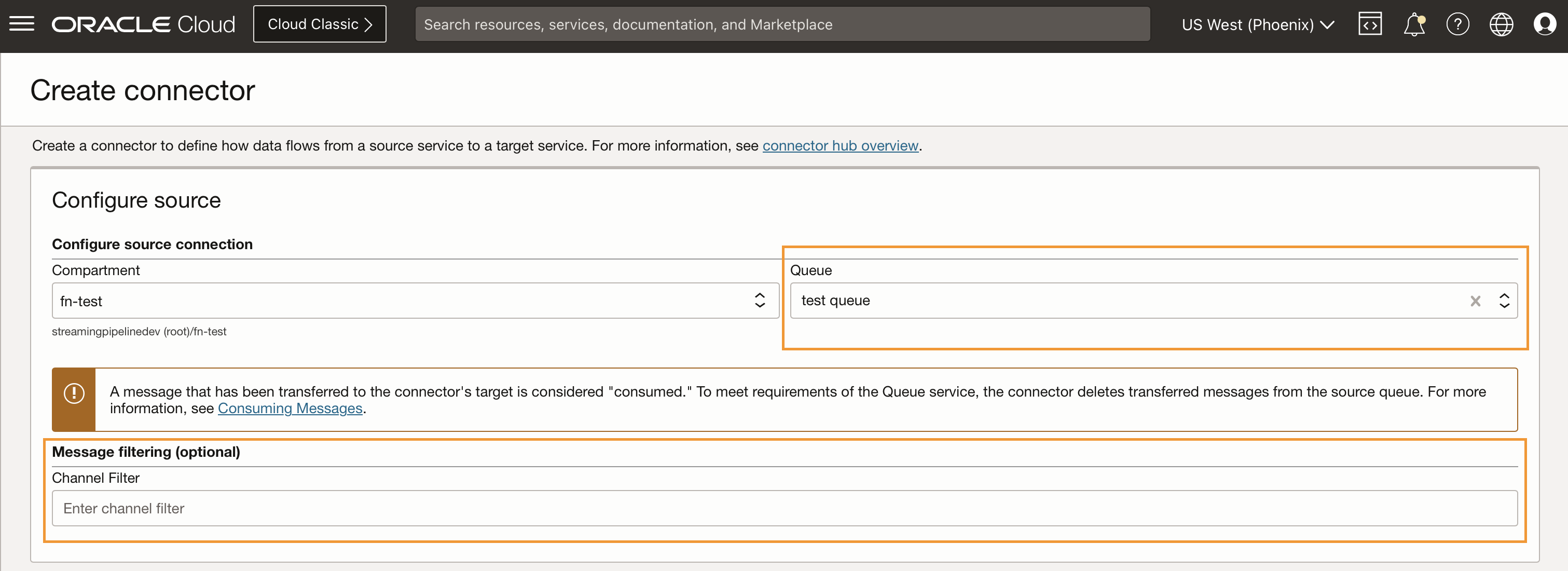
Task: View notifications via the bell icon
Action: [1413, 24]
